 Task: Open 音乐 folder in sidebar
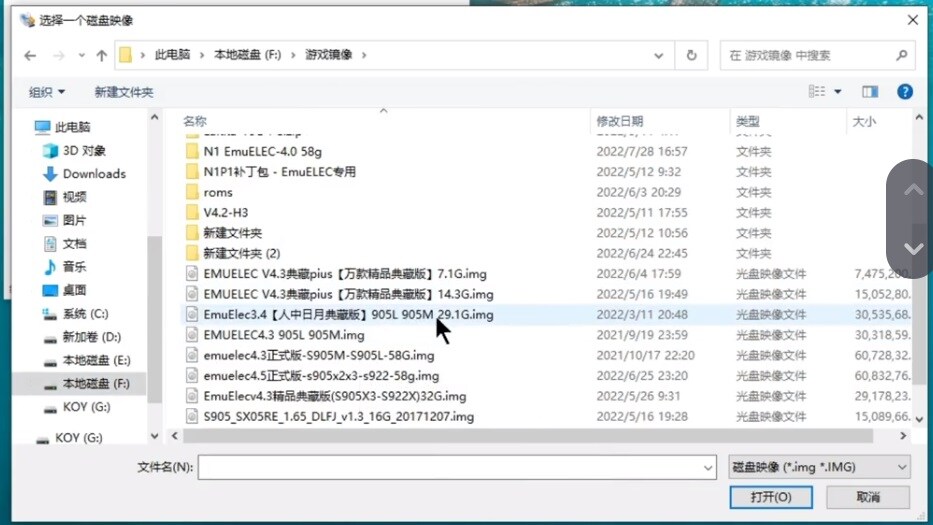point(65,267)
